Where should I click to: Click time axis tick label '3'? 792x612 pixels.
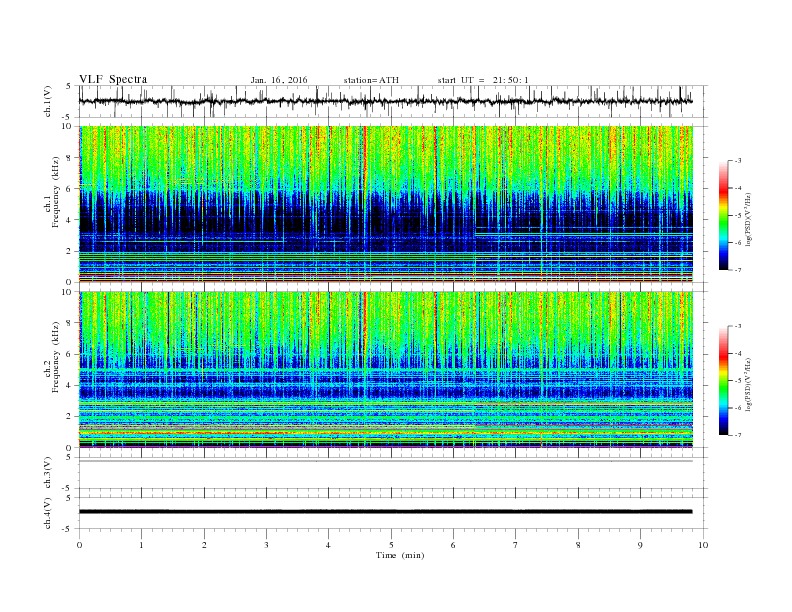click(x=266, y=545)
